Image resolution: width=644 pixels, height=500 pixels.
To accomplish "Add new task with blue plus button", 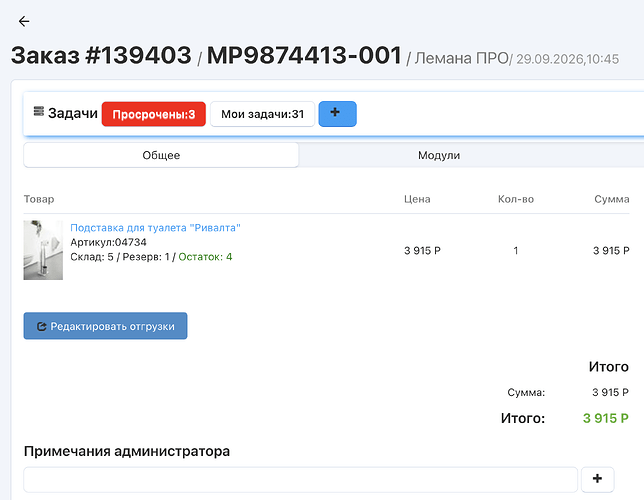I will [338, 114].
